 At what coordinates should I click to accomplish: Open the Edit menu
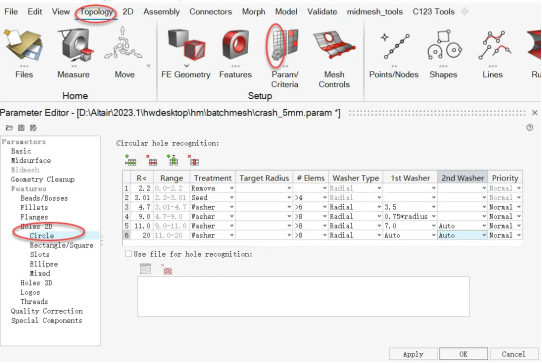[35, 12]
